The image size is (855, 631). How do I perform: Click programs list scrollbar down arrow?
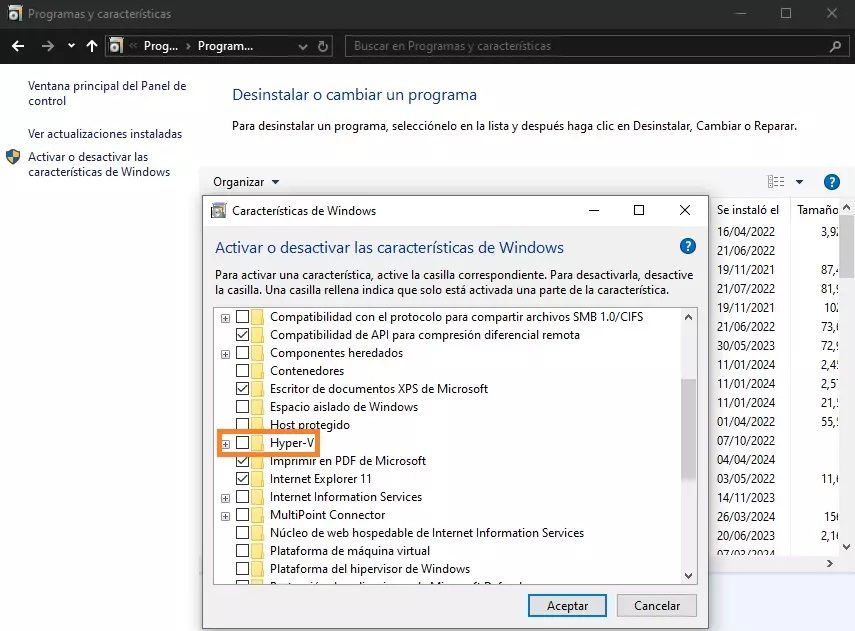coord(846,546)
